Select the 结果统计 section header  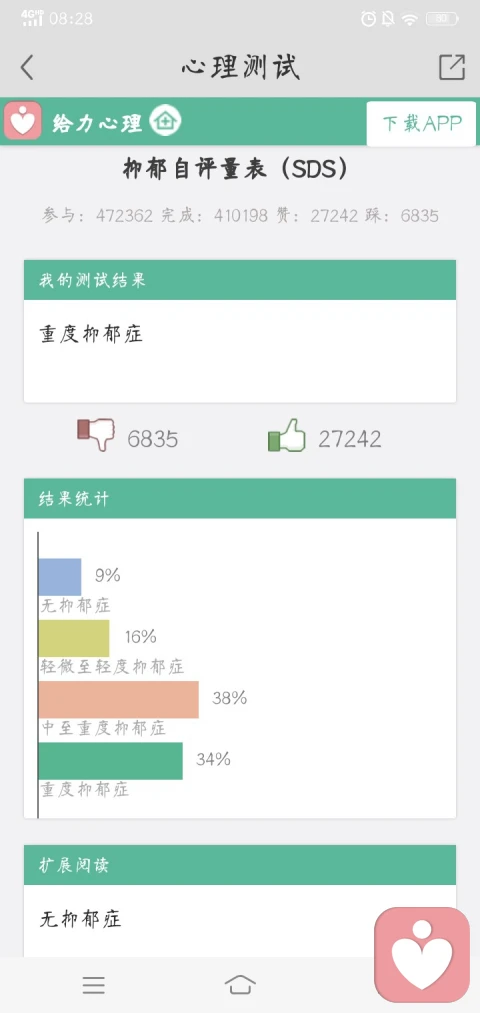point(240,498)
